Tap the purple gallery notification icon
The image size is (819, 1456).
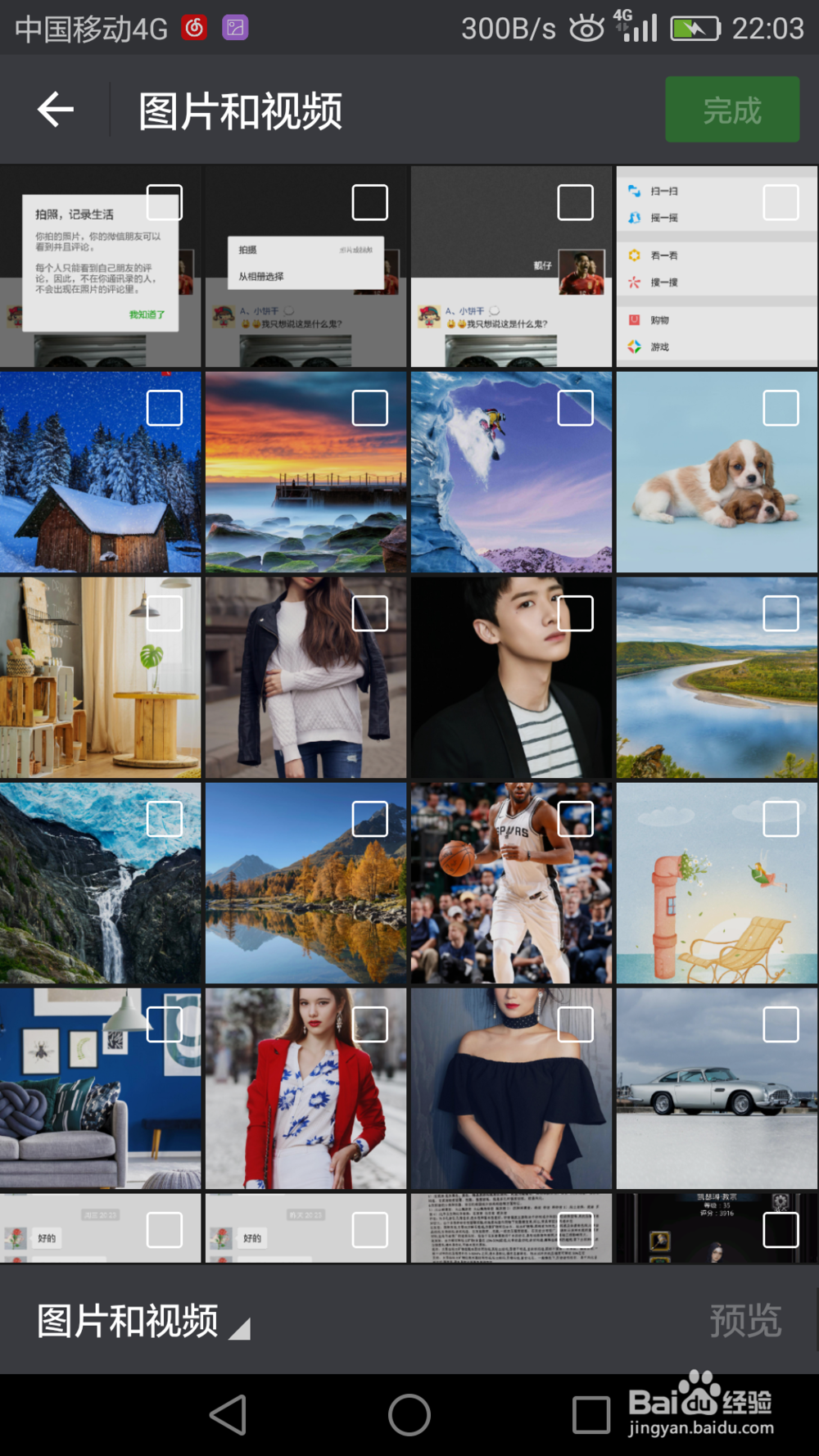[x=235, y=28]
